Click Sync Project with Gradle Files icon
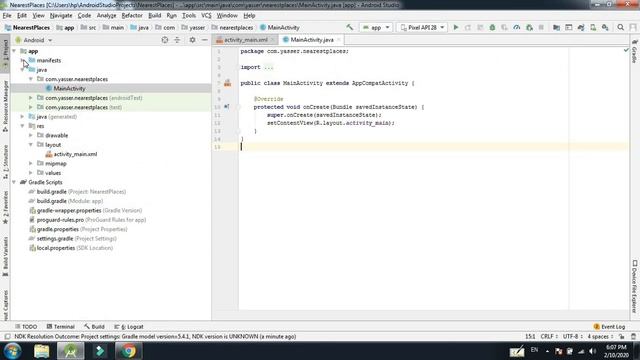 [581, 27]
